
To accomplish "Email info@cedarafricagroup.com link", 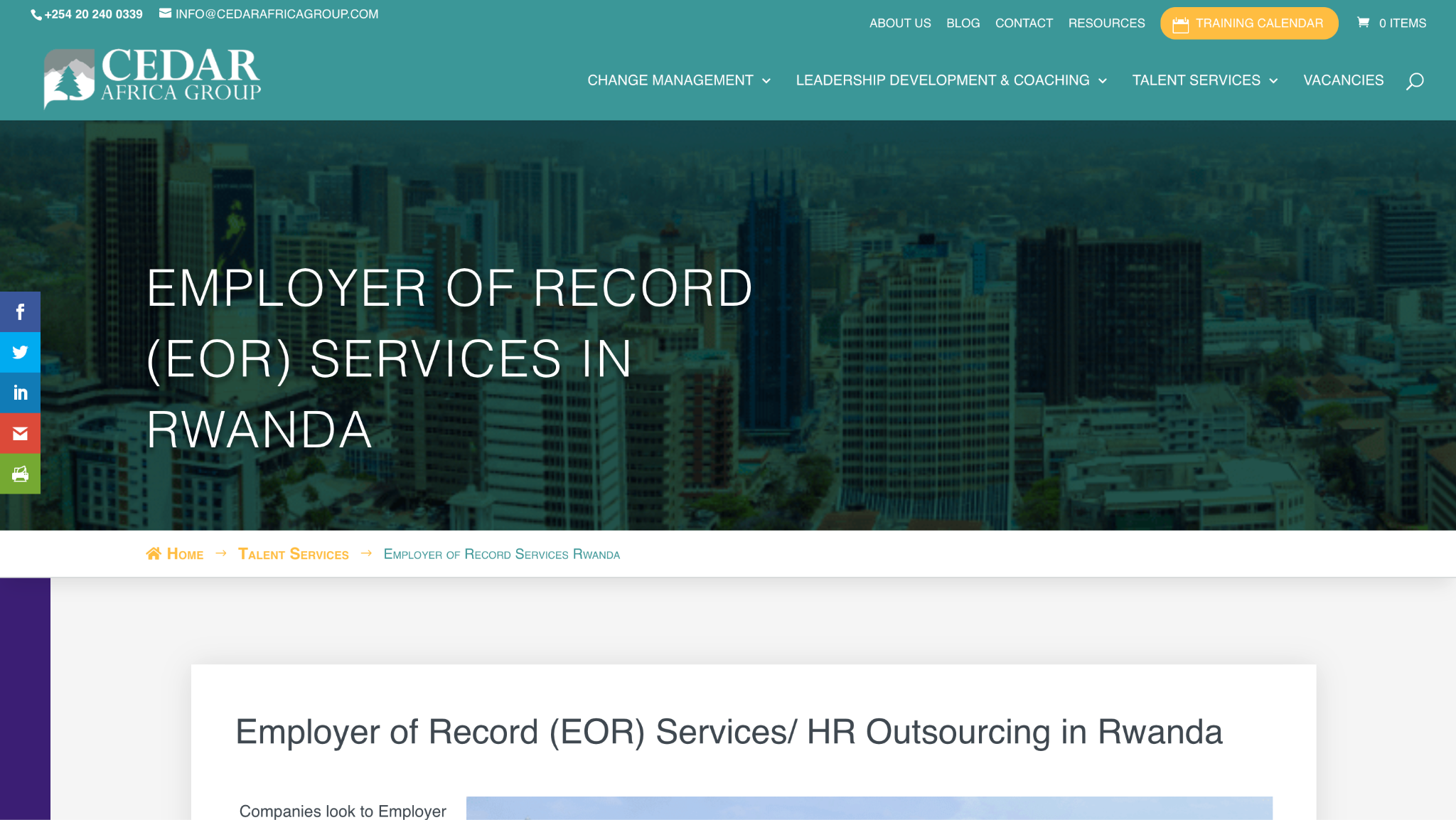I will coord(277,14).
